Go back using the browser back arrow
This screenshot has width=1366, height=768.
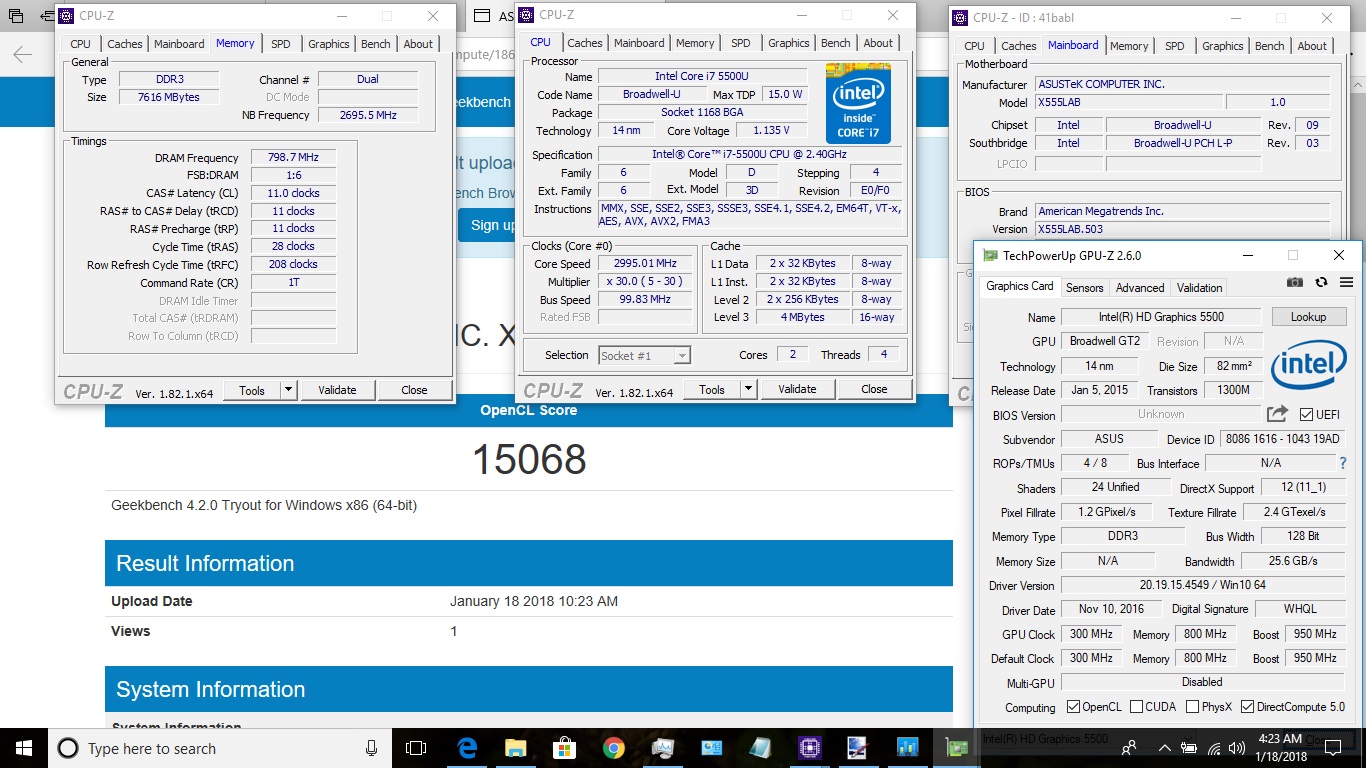pyautogui.click(x=22, y=54)
